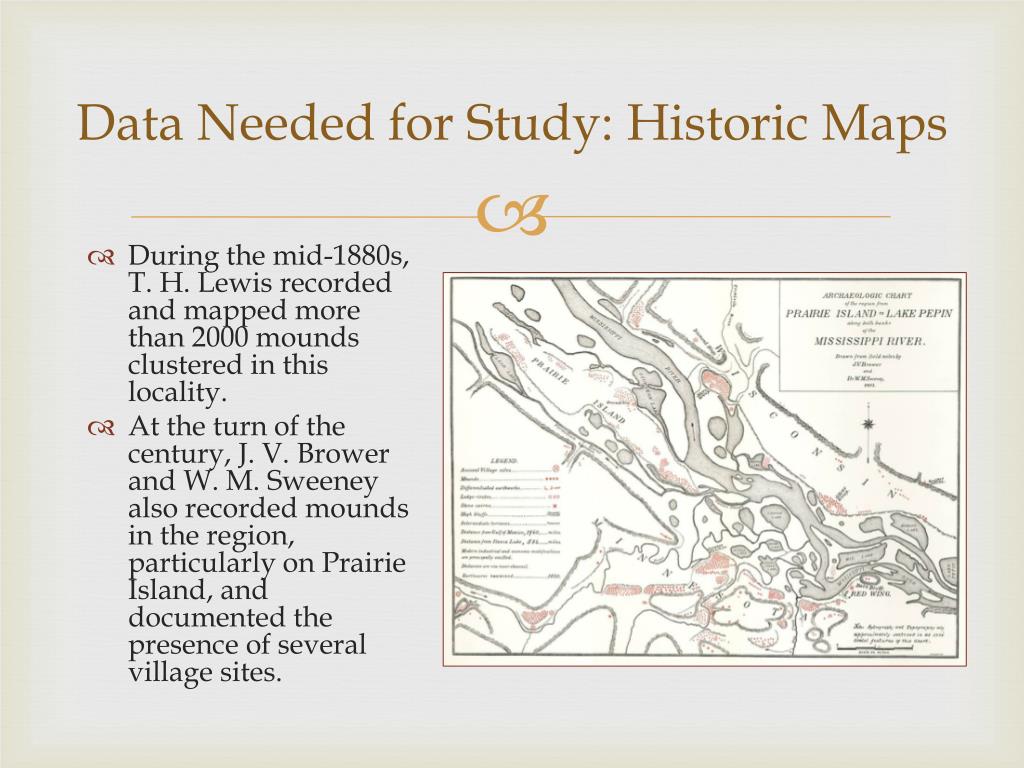Click 'ARCHAEOLOGIC CHART' text in the map title box

tap(867, 296)
